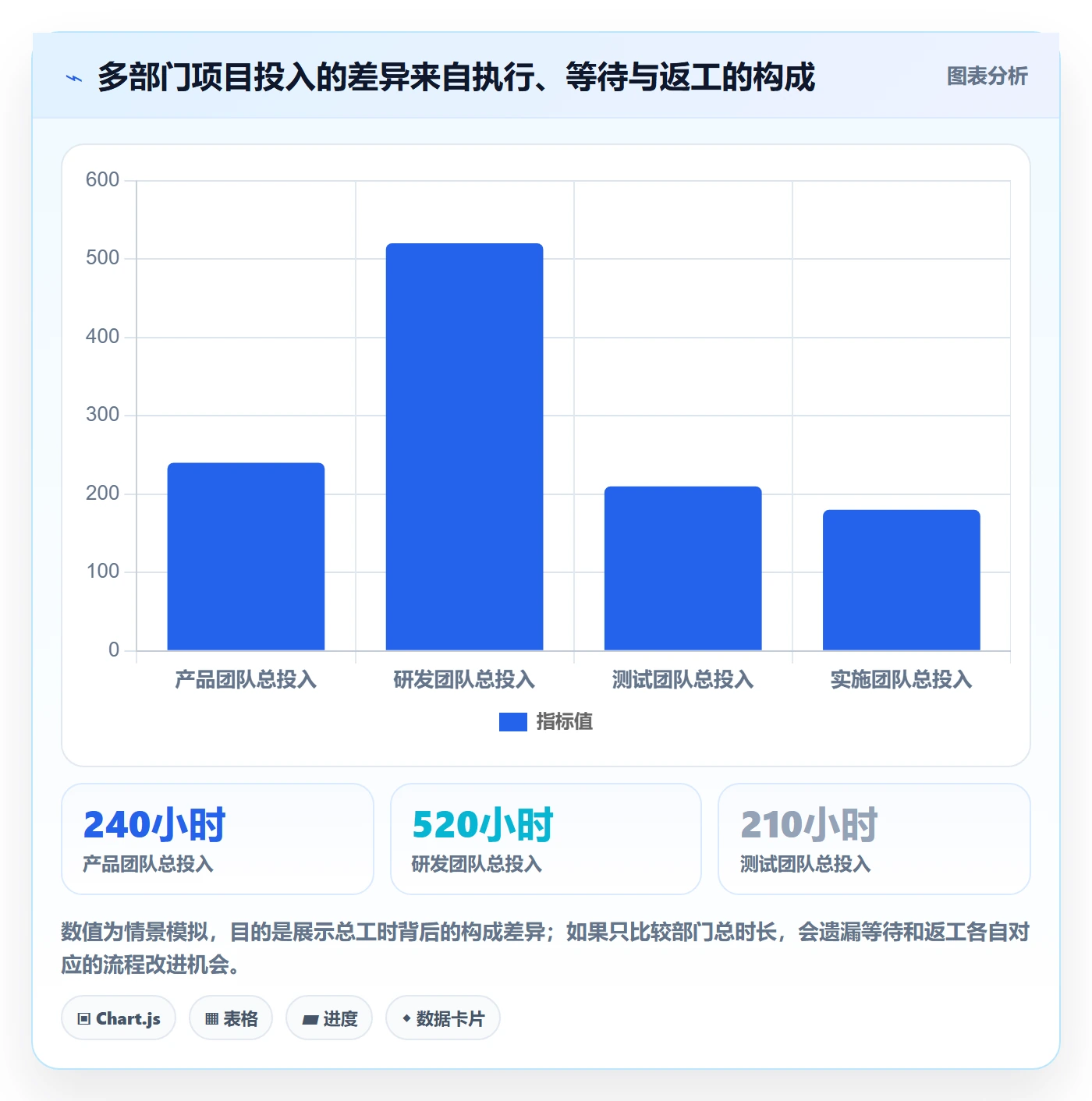This screenshot has width=1092, height=1101.
Task: Click the 300 y-axis tick label
Action: click(102, 415)
